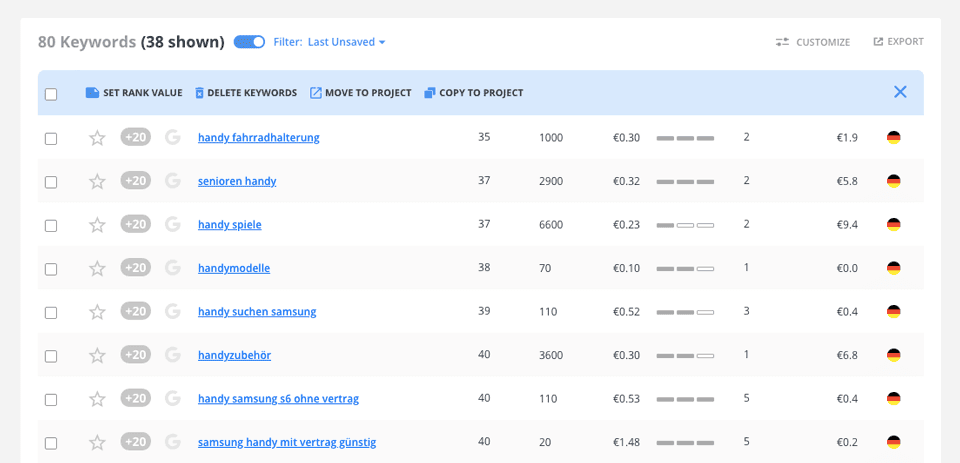Open the Customize columns options

812,42
